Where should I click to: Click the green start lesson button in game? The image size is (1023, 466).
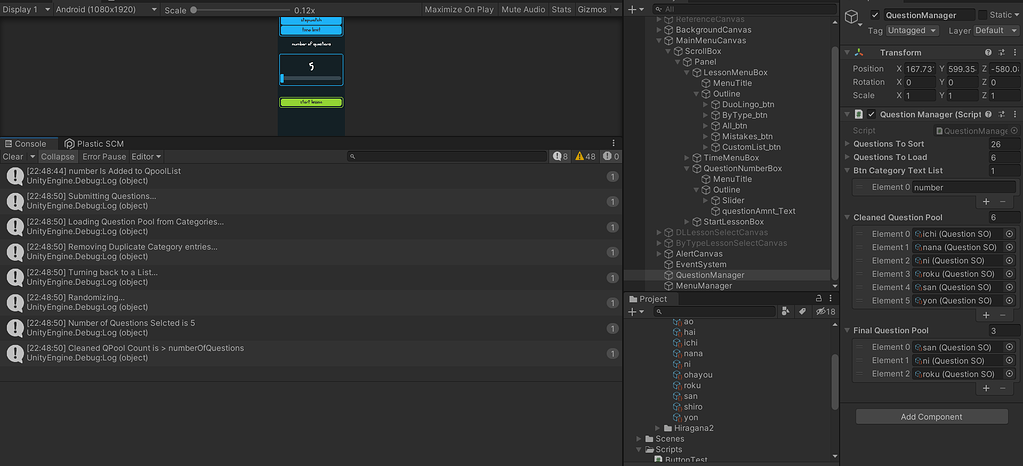pyautogui.click(x=311, y=102)
